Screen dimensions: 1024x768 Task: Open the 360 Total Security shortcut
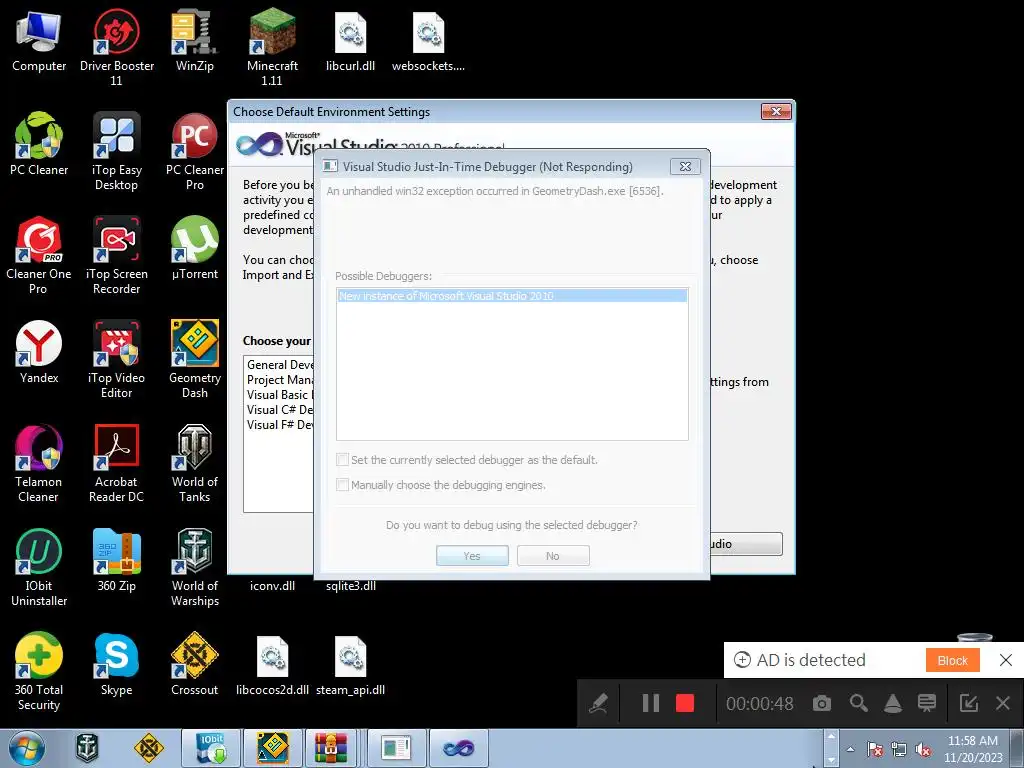pyautogui.click(x=39, y=671)
